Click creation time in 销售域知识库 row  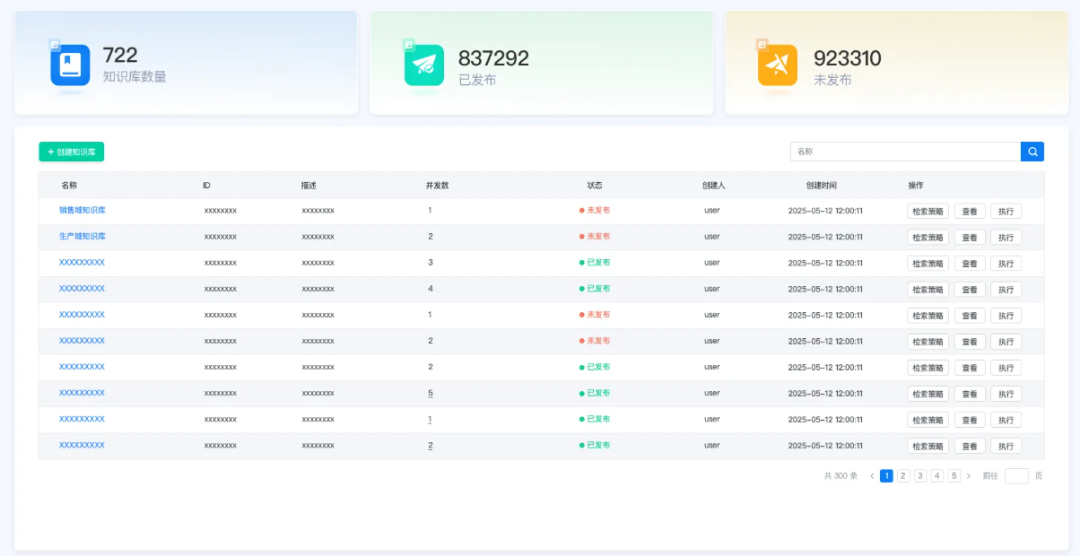pyautogui.click(x=825, y=210)
